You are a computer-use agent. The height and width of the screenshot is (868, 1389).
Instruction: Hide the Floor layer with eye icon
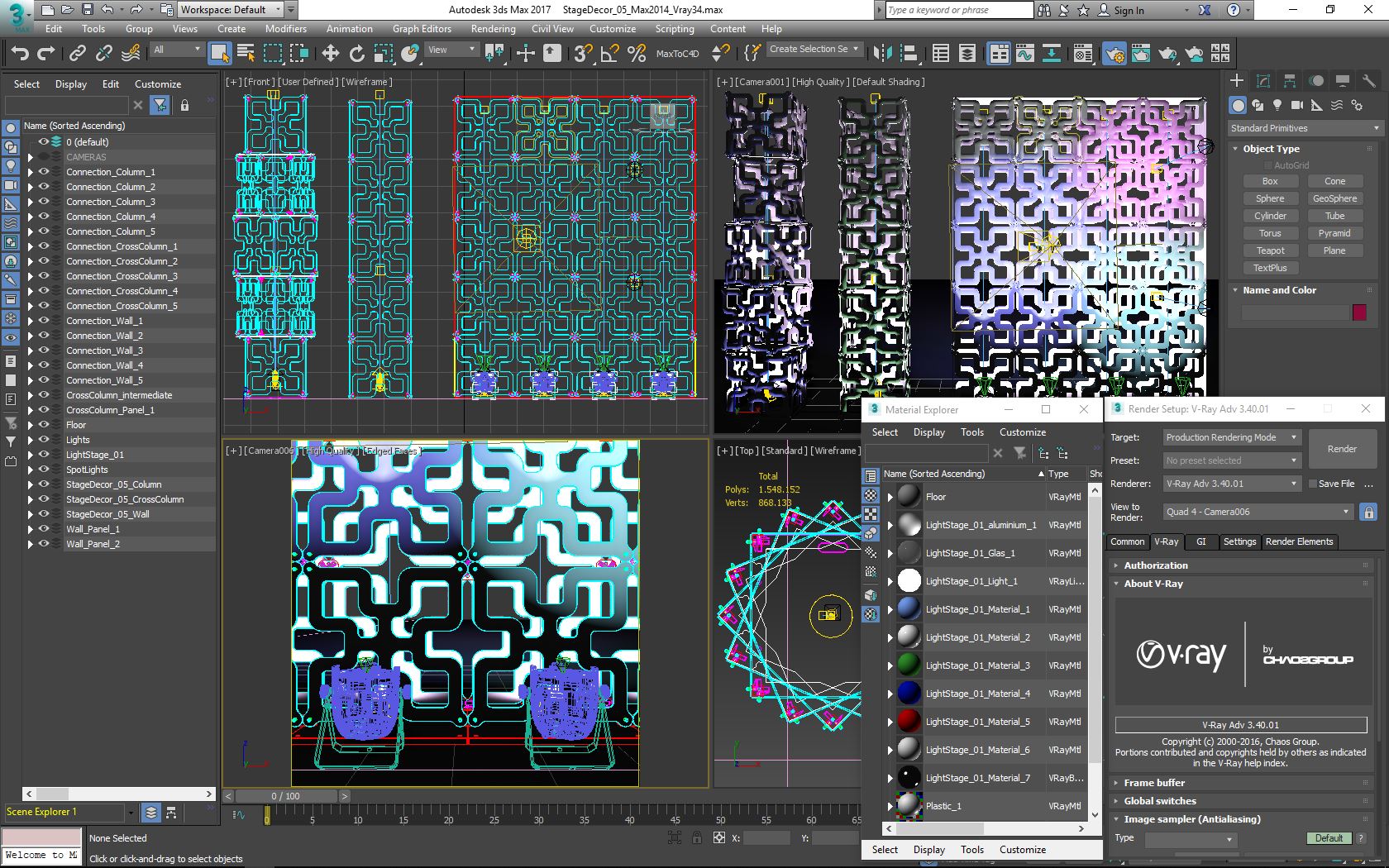click(44, 425)
